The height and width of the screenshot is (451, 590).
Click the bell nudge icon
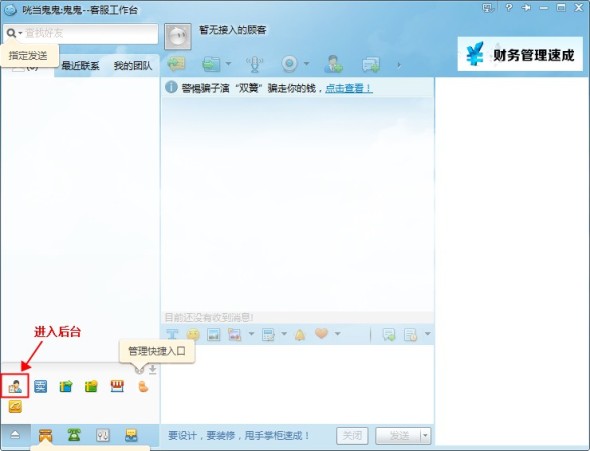(300, 334)
